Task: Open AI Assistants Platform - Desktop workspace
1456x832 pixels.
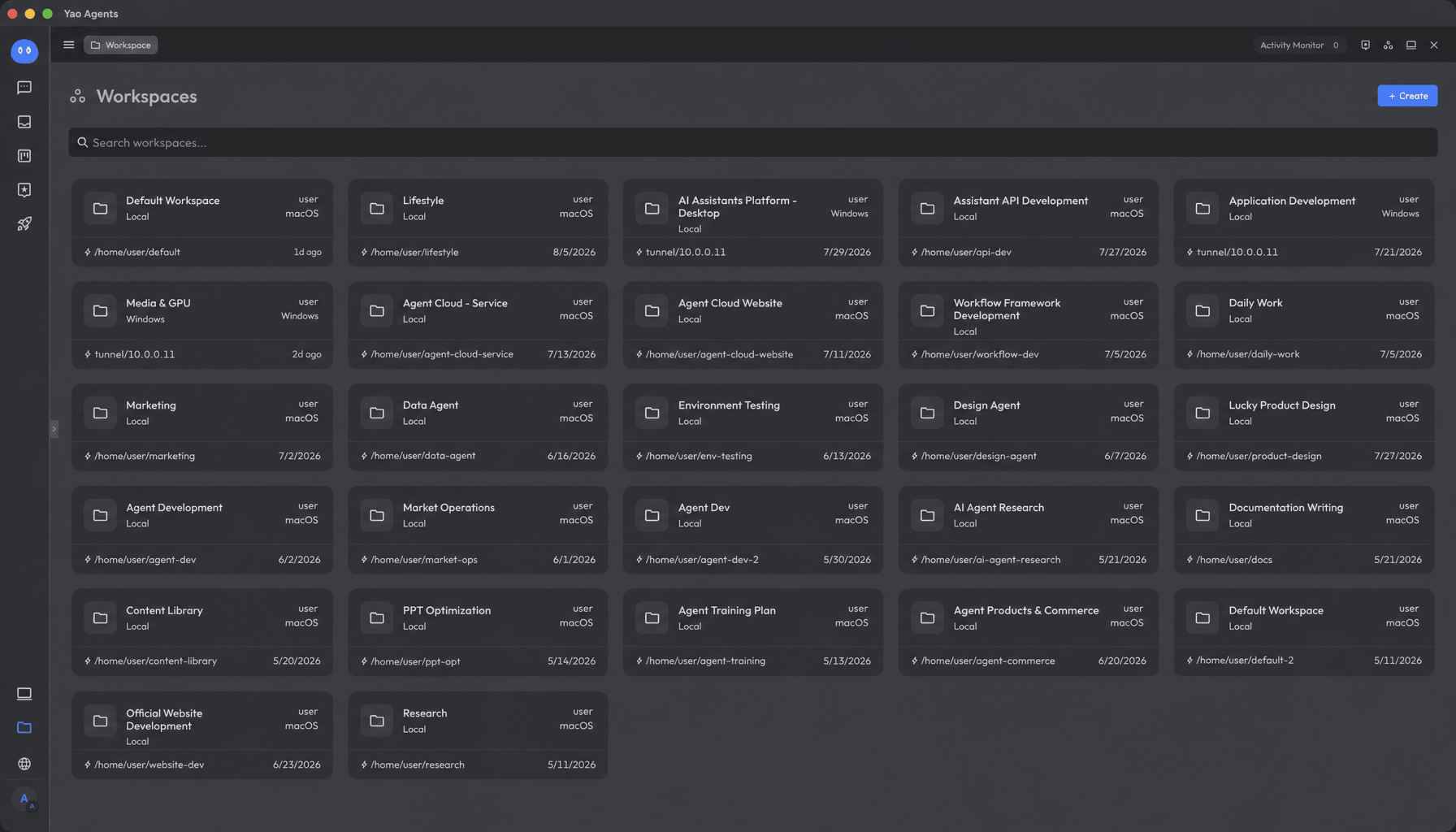Action: pyautogui.click(x=753, y=223)
